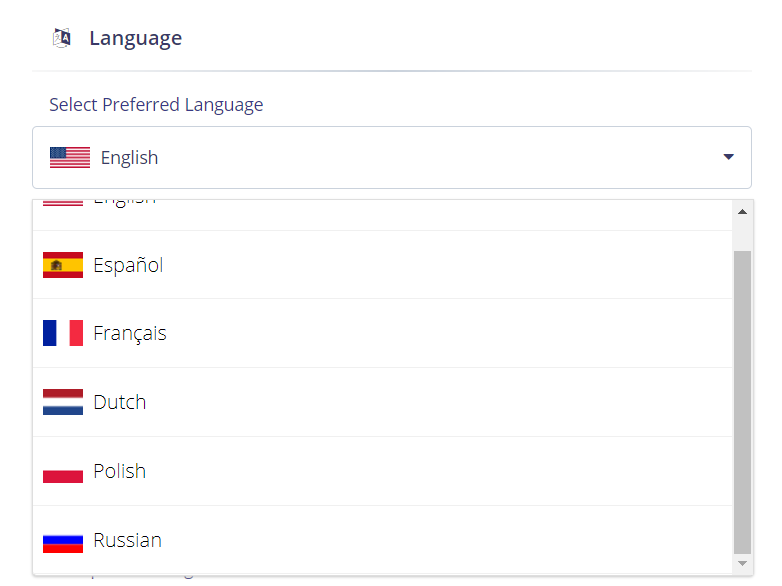The height and width of the screenshot is (586, 782).
Task: Click the Language section heading
Action: (x=136, y=38)
